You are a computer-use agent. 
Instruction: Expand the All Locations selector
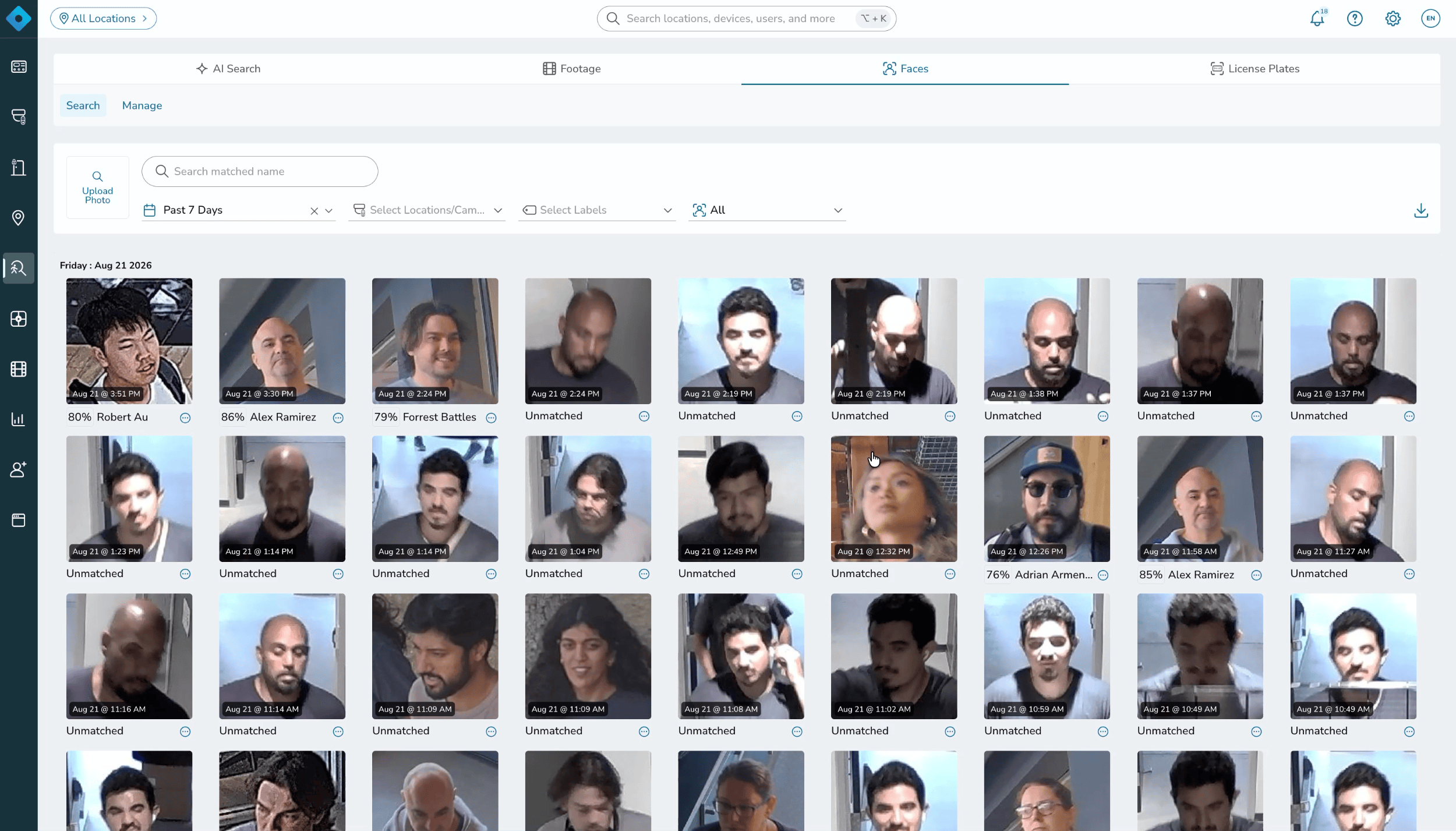(104, 19)
